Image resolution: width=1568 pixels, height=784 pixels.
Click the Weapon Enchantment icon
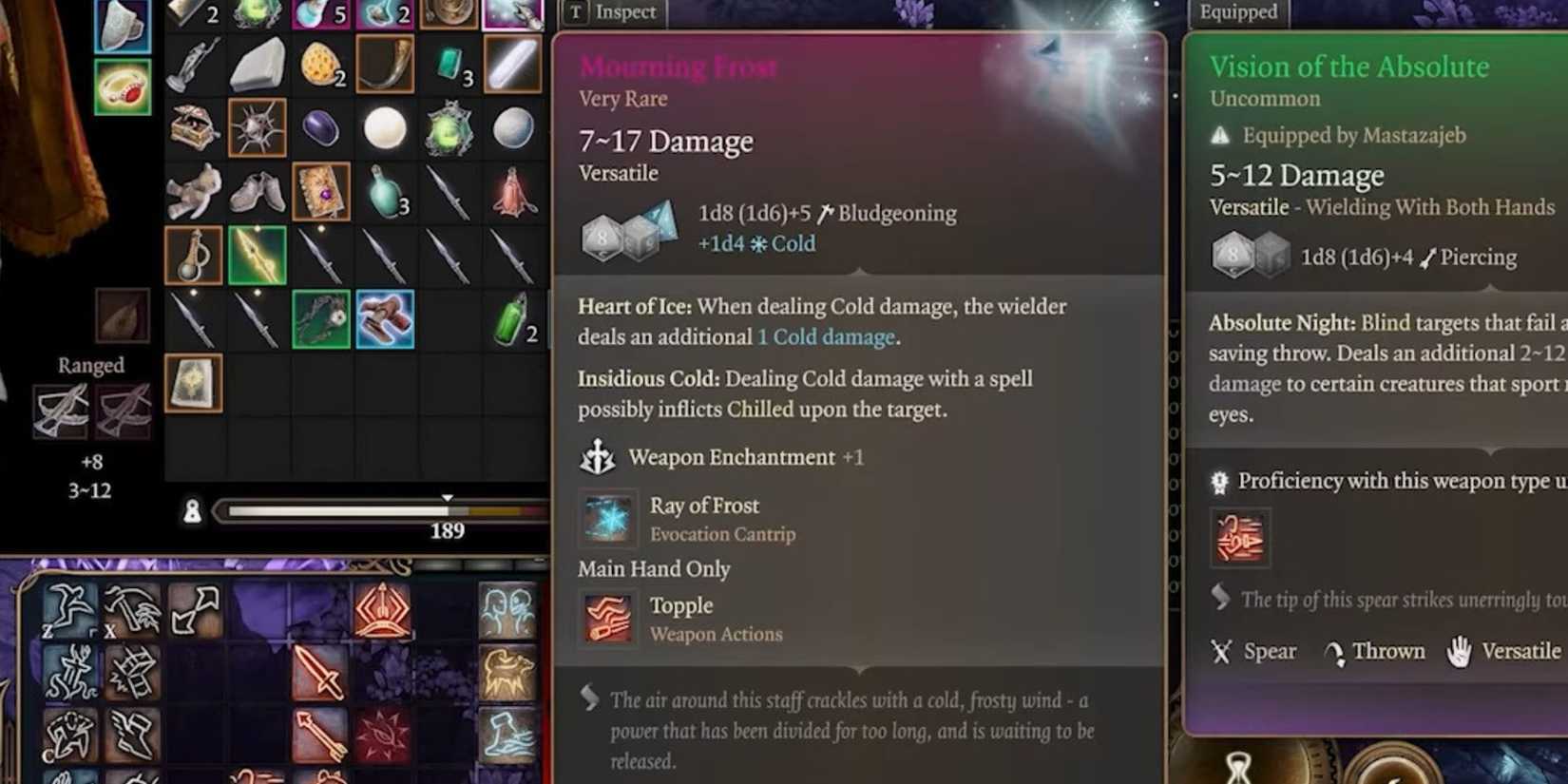click(x=598, y=457)
